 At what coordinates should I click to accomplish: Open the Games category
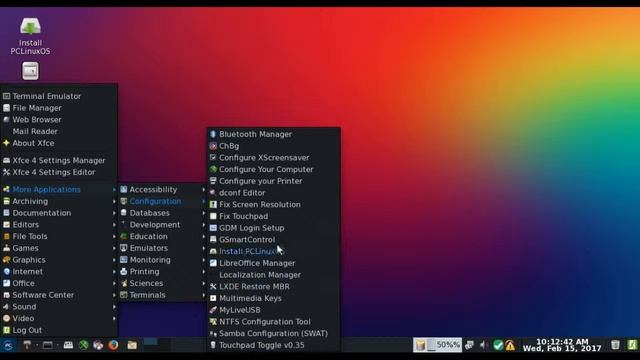(x=59, y=248)
